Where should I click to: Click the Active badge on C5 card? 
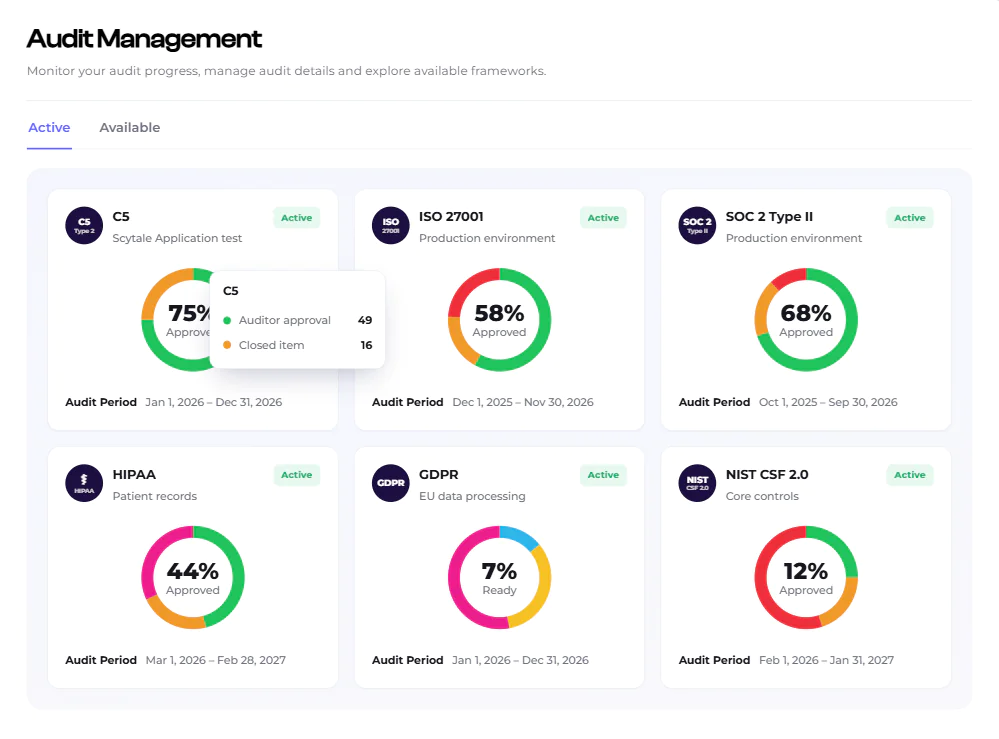(297, 218)
